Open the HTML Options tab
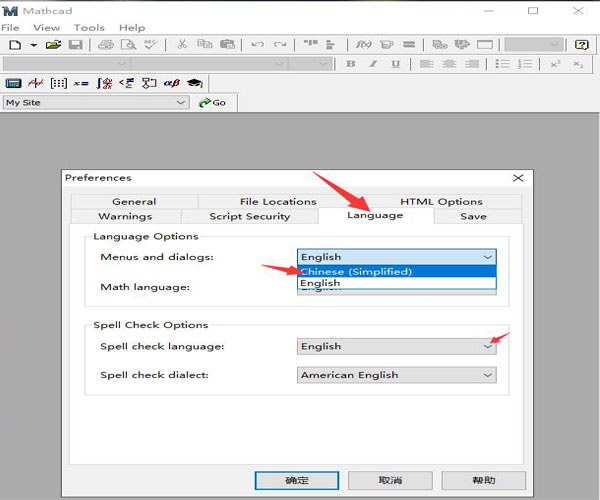This screenshot has width=600, height=500. click(x=441, y=202)
